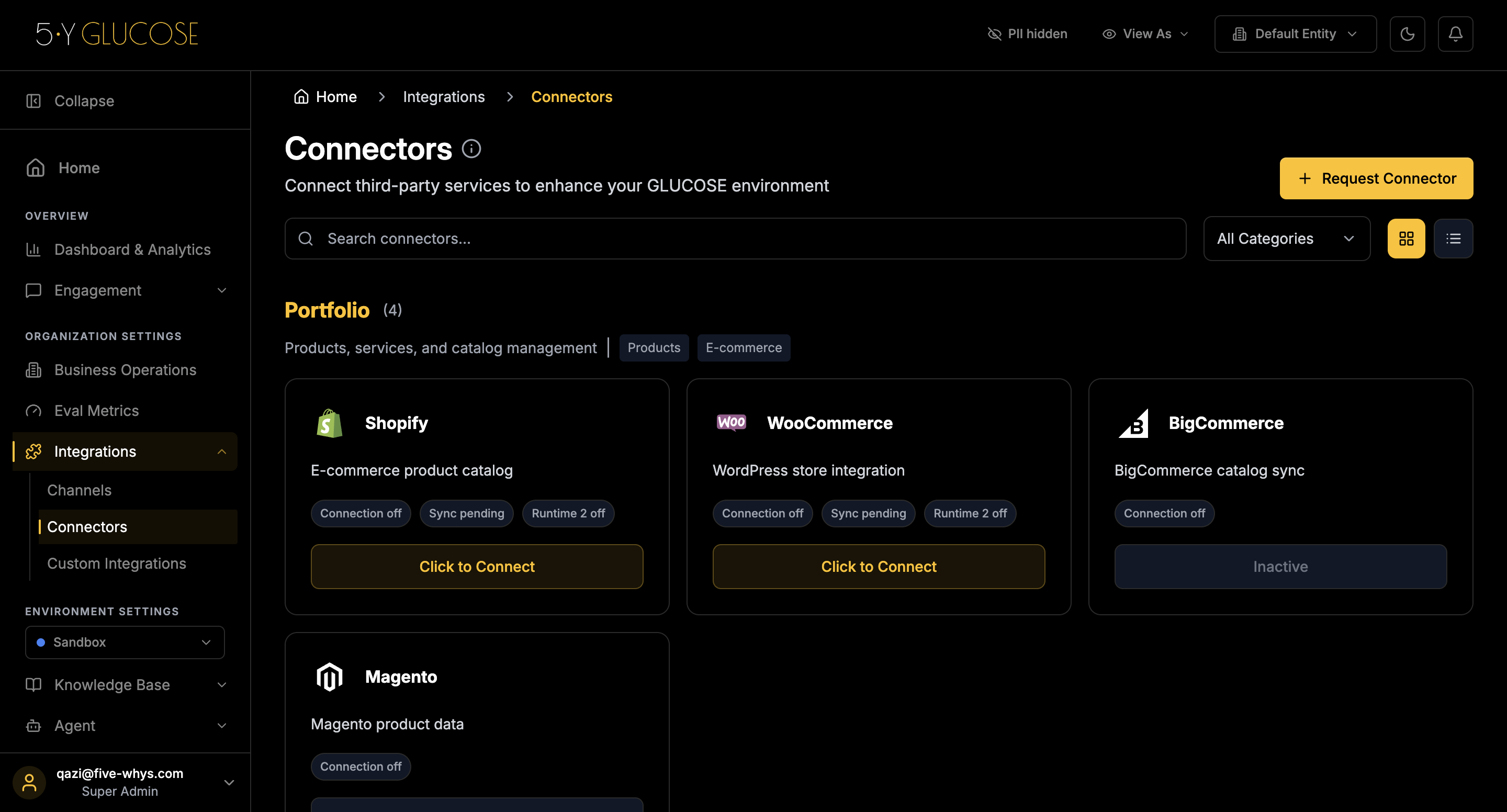Viewport: 1507px width, 812px height.
Task: Open Dashboard & Analytics
Action: [x=125, y=249]
